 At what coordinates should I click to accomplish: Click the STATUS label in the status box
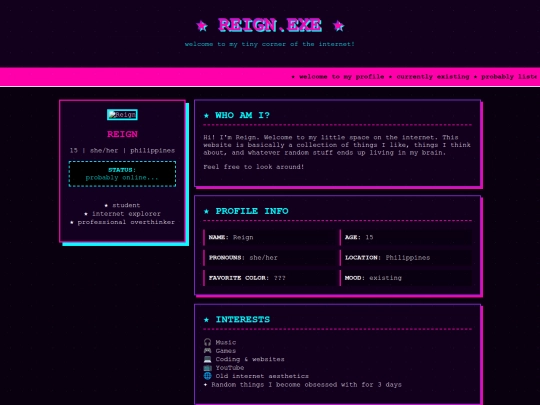point(122,170)
